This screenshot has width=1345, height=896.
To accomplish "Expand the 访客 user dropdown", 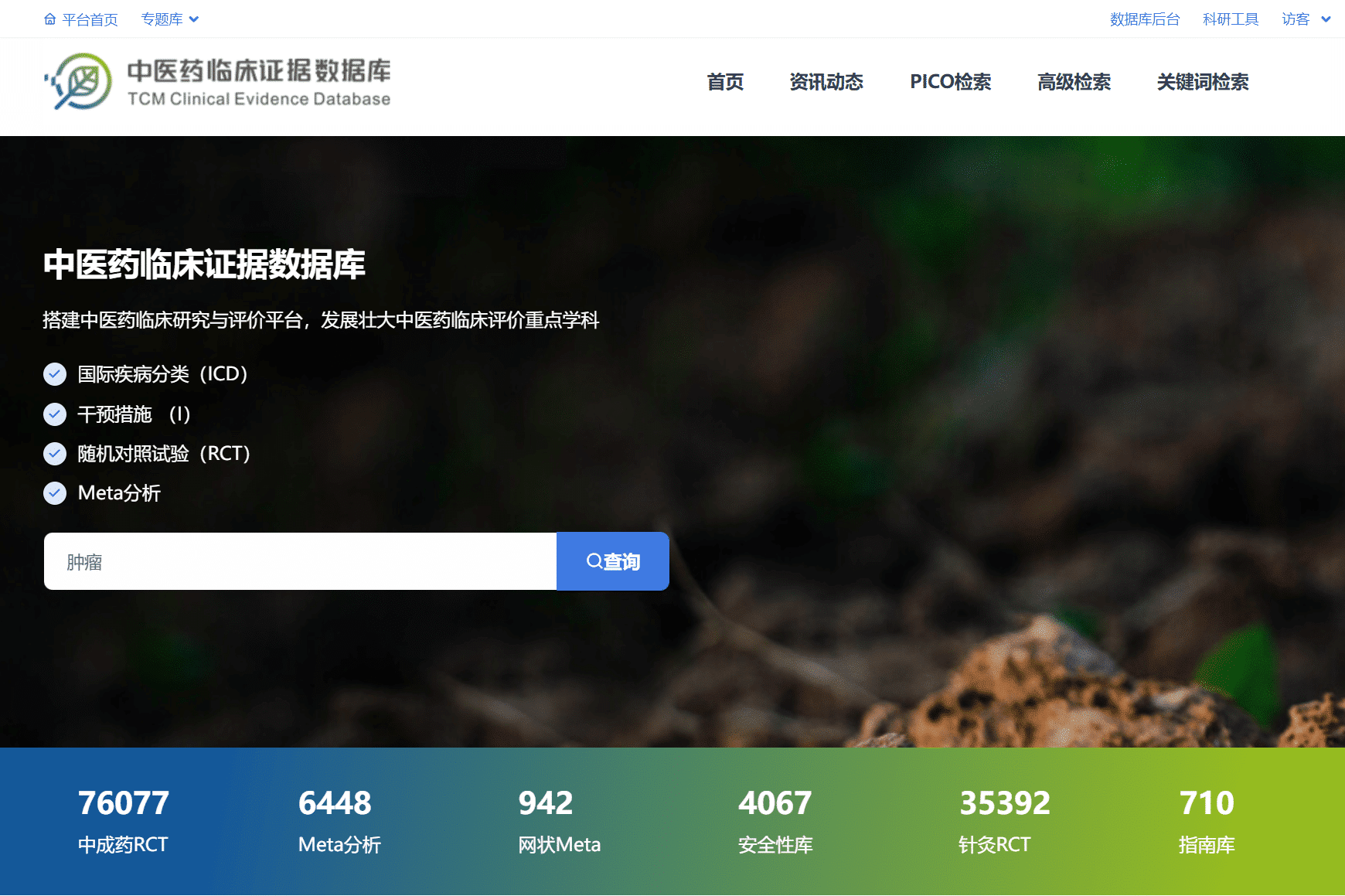I will point(1306,19).
